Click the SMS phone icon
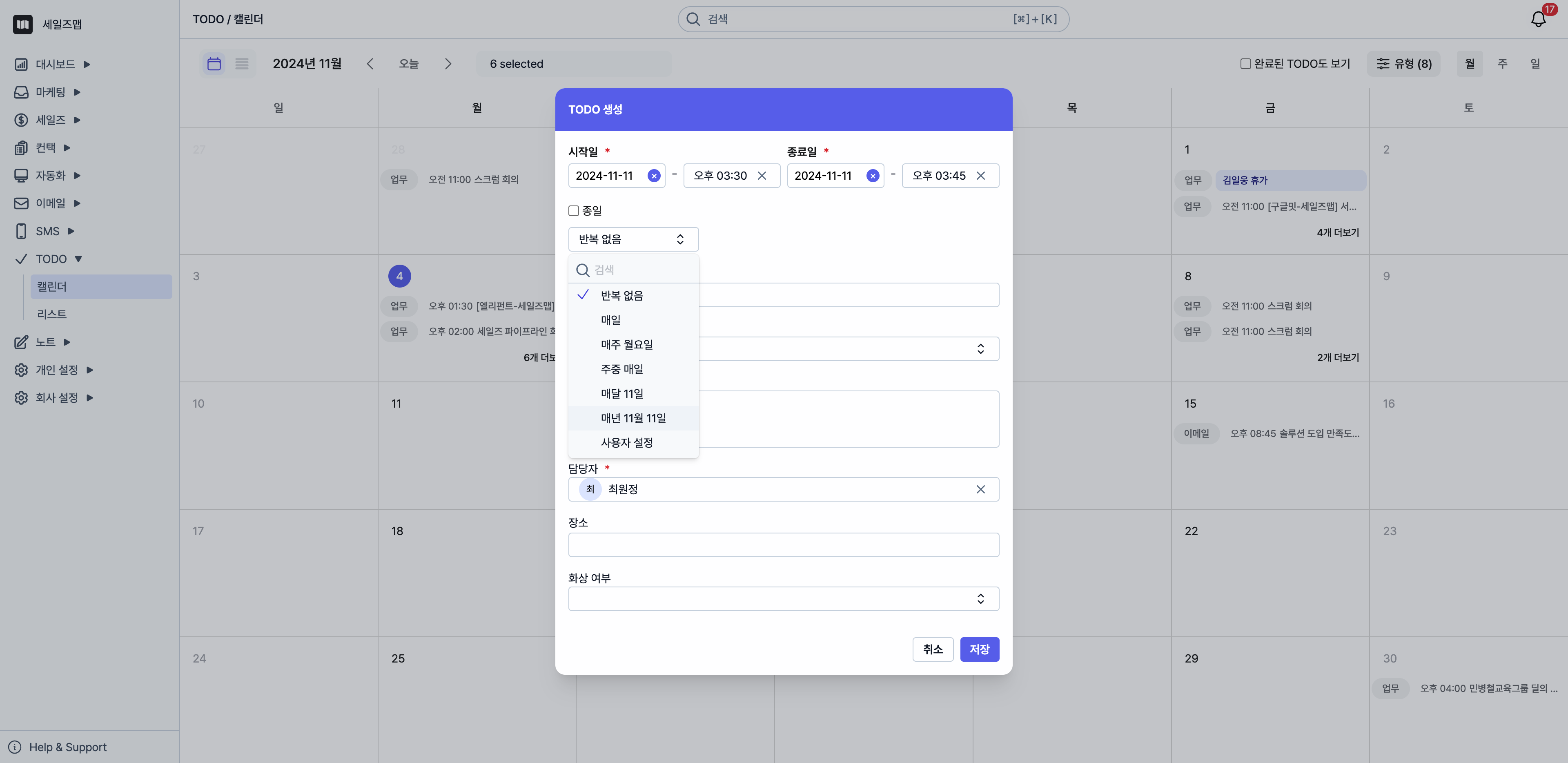 pos(21,232)
